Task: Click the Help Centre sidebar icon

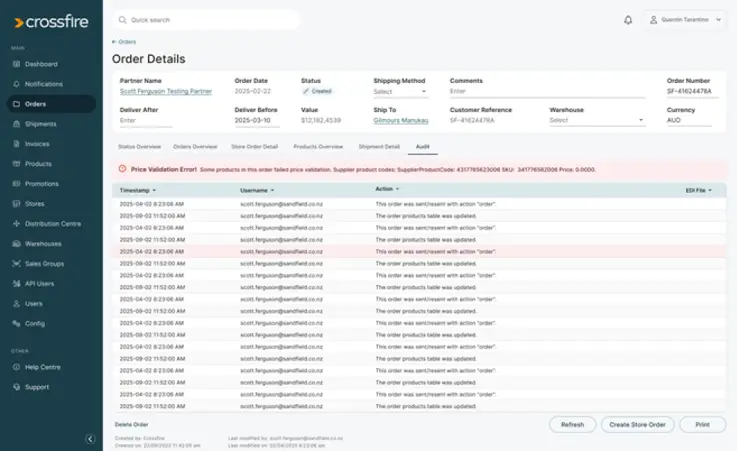Action: coord(16,367)
